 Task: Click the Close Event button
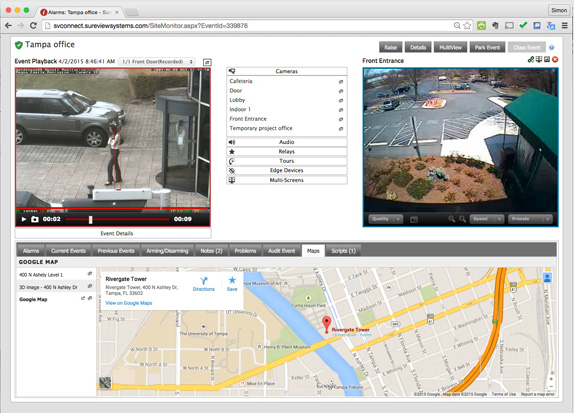point(526,47)
